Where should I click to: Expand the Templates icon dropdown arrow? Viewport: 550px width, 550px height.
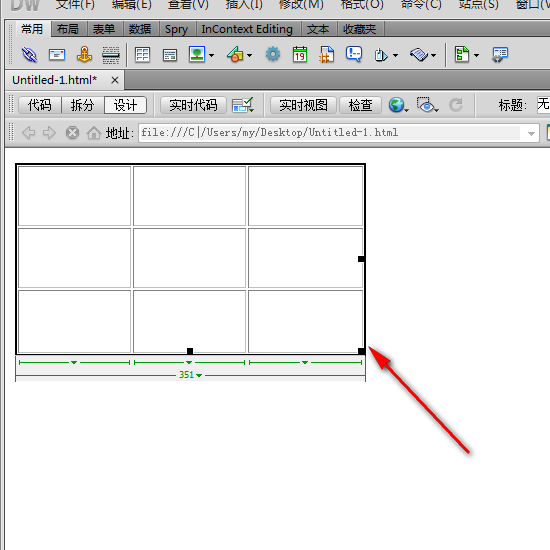coord(476,55)
